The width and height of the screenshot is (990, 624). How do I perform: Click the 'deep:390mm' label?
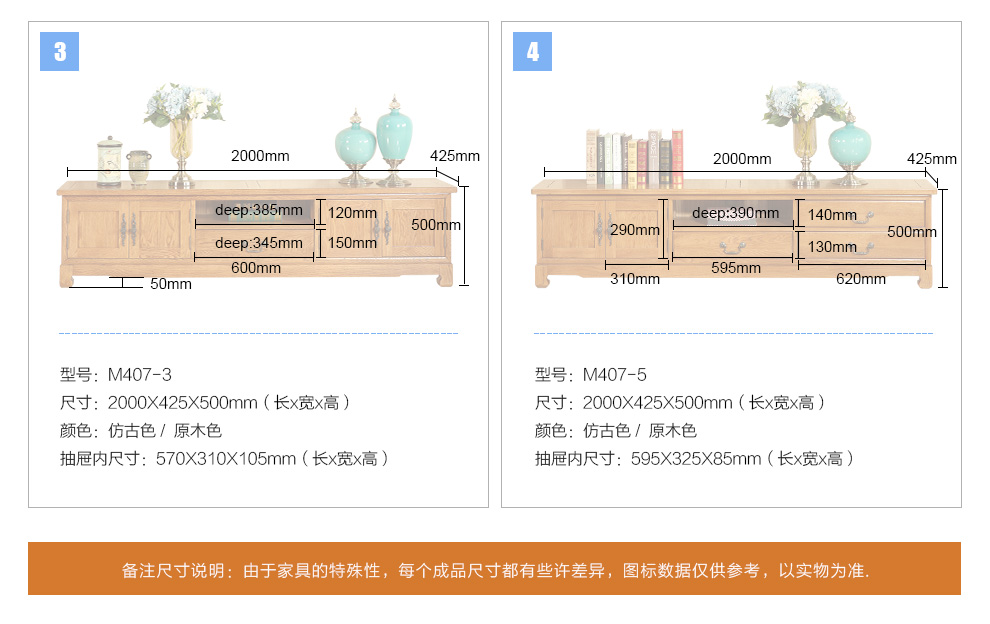click(x=735, y=213)
